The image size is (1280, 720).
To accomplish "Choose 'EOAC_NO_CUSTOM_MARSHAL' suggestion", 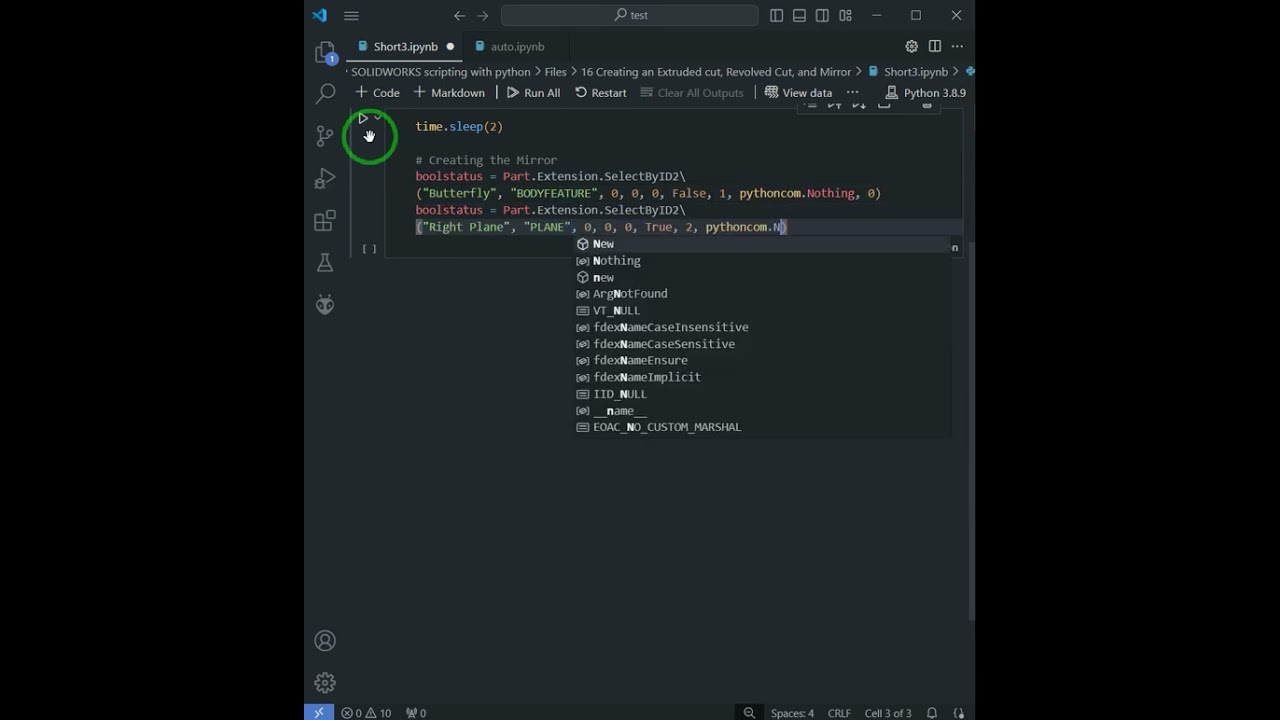I will point(761,427).
